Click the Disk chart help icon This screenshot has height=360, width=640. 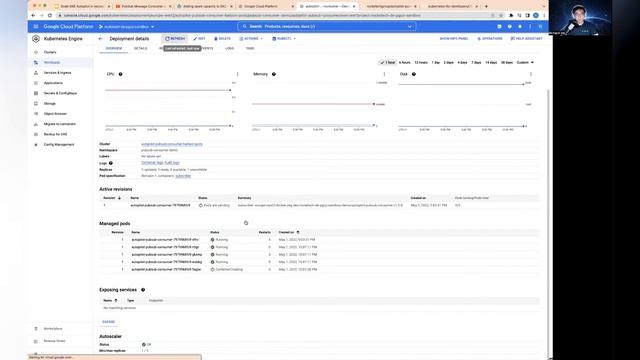pyautogui.click(x=414, y=74)
